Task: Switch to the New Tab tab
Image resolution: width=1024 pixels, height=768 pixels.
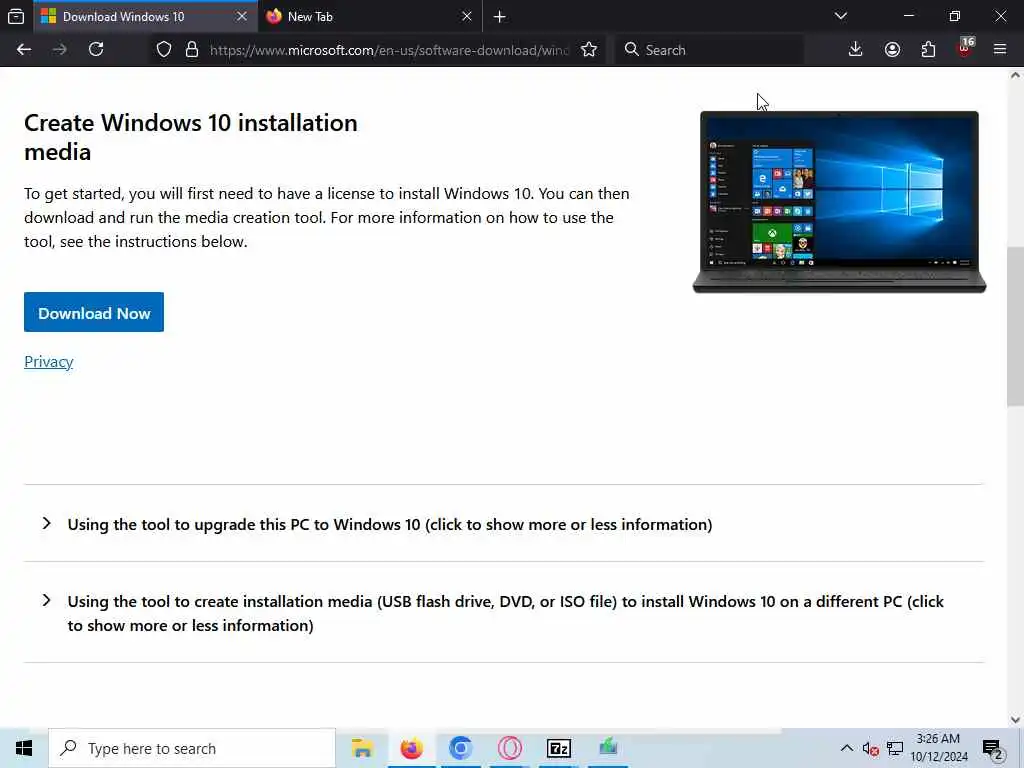Action: click(x=310, y=16)
